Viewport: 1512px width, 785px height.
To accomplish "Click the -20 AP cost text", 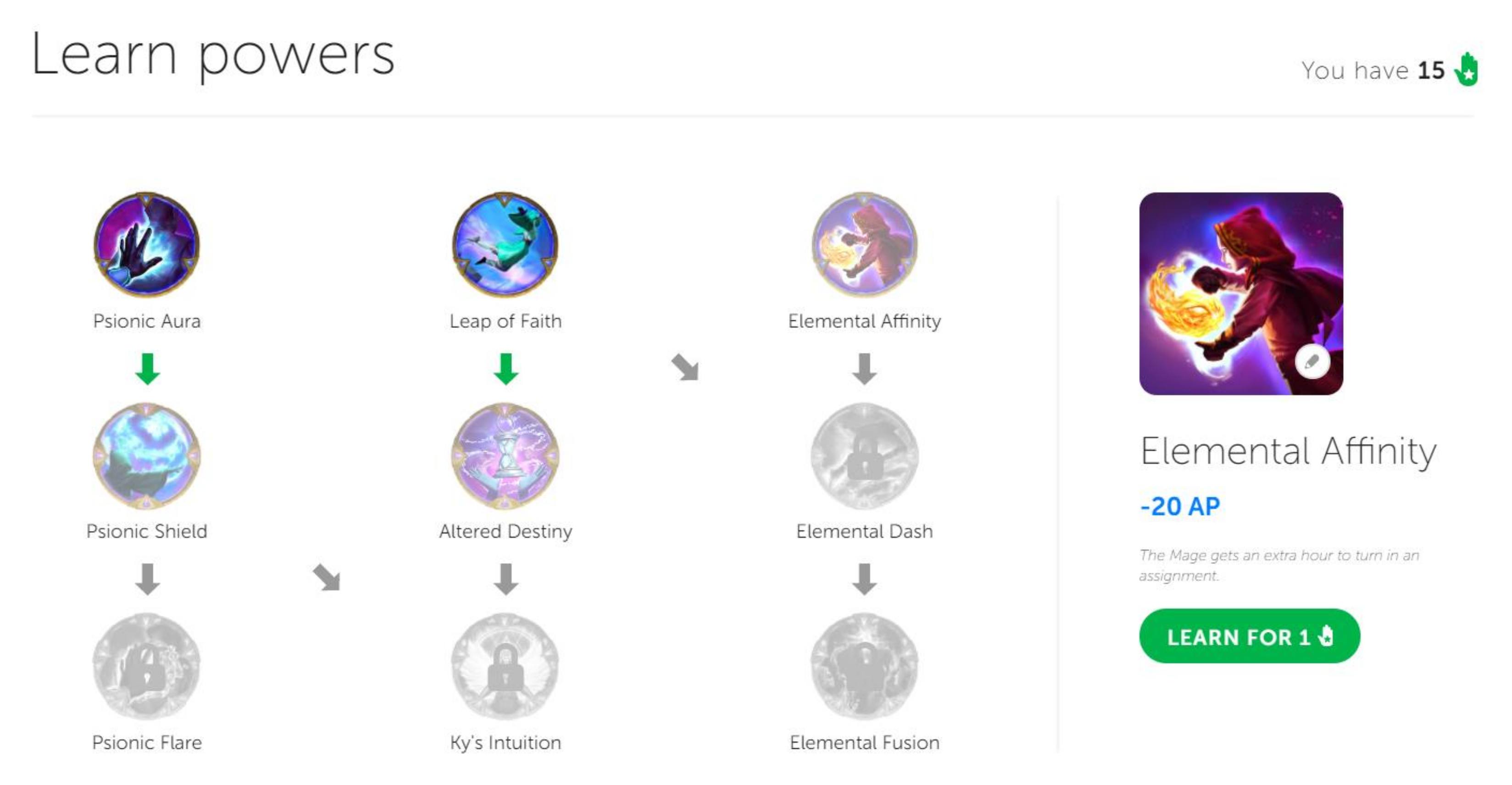I will click(1180, 506).
